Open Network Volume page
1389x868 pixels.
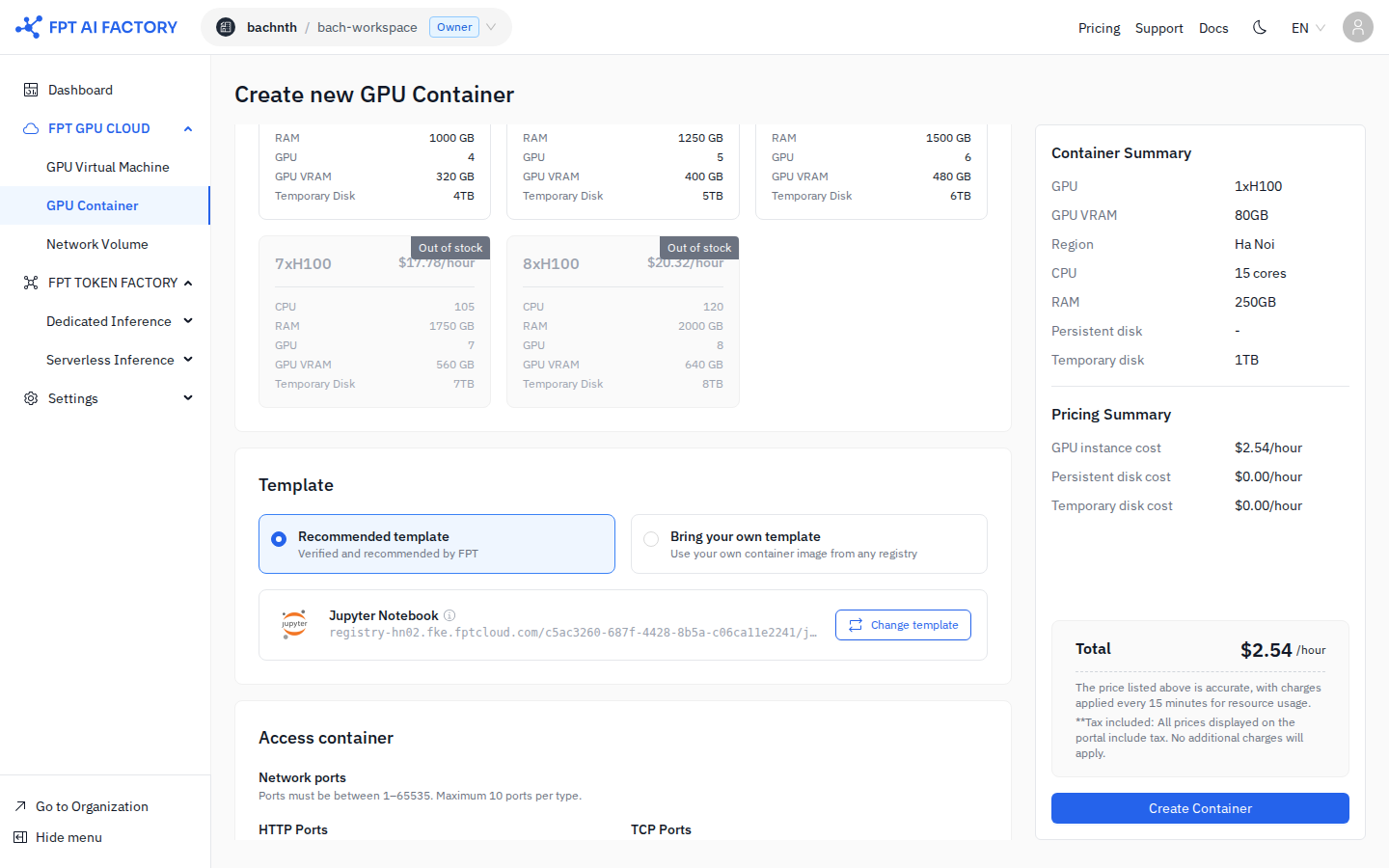[x=105, y=244]
